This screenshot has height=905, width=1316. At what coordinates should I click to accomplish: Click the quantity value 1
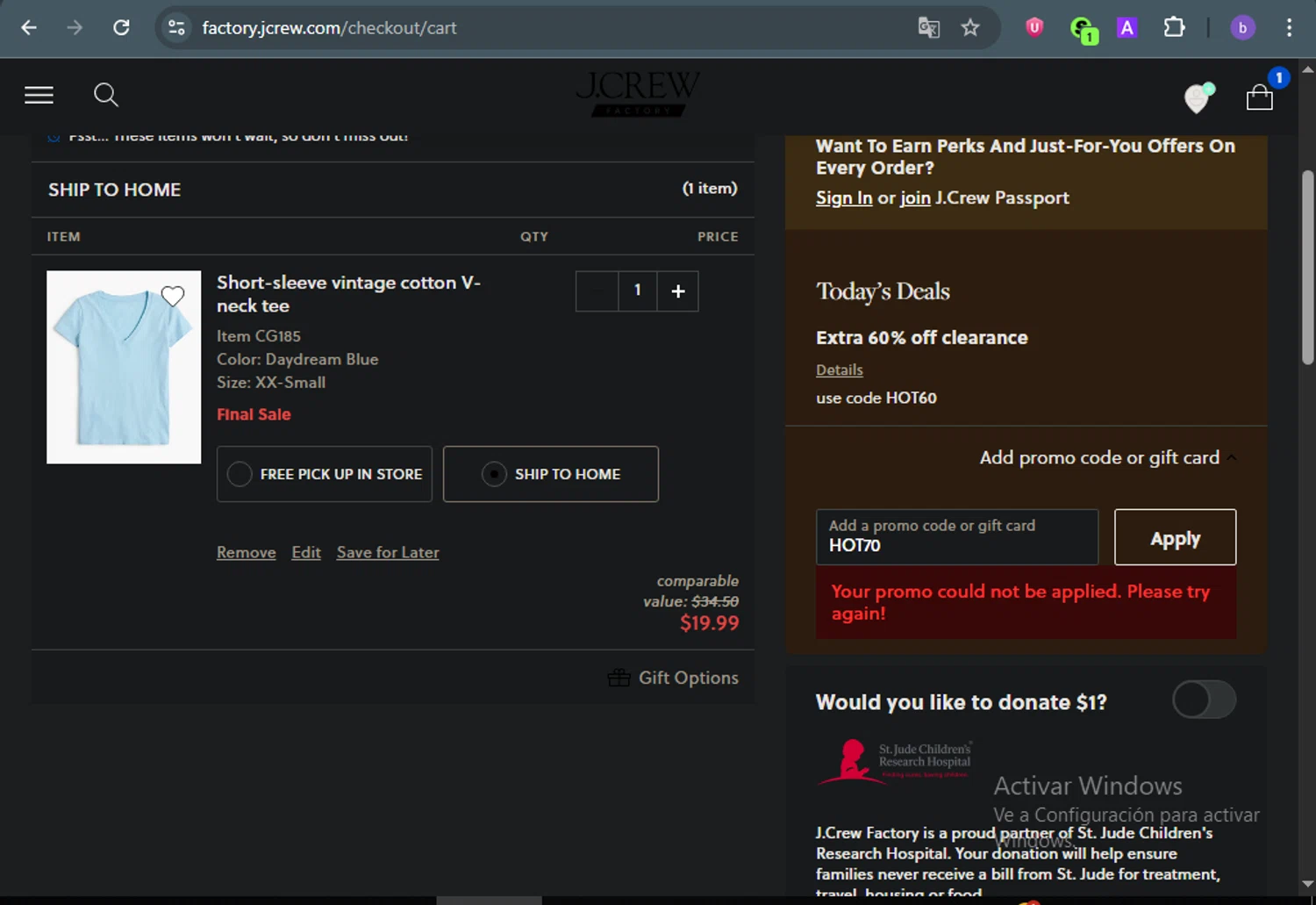click(638, 291)
